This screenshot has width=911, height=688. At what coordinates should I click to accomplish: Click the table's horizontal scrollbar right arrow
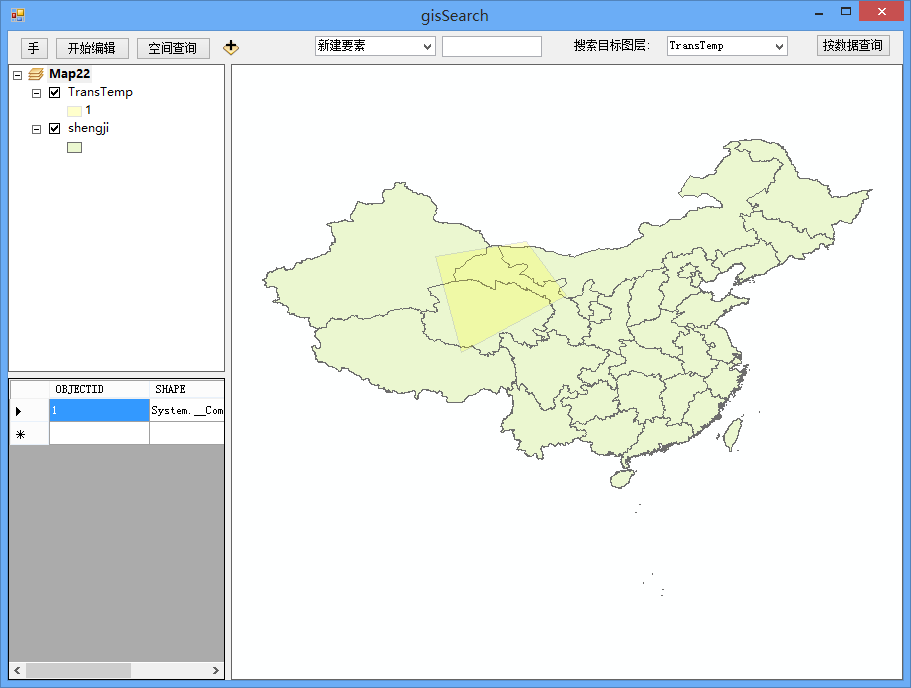[216, 670]
